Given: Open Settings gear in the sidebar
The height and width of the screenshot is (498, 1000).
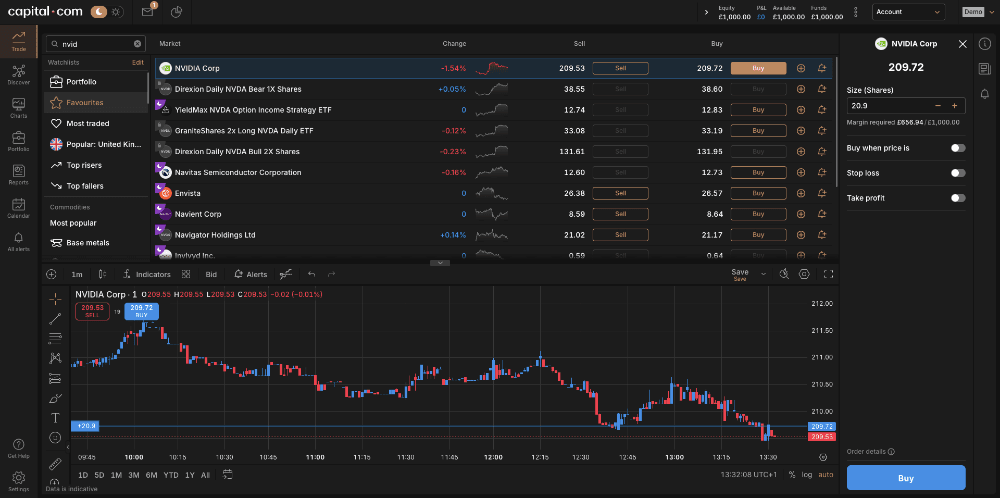Looking at the screenshot, I should (18, 481).
